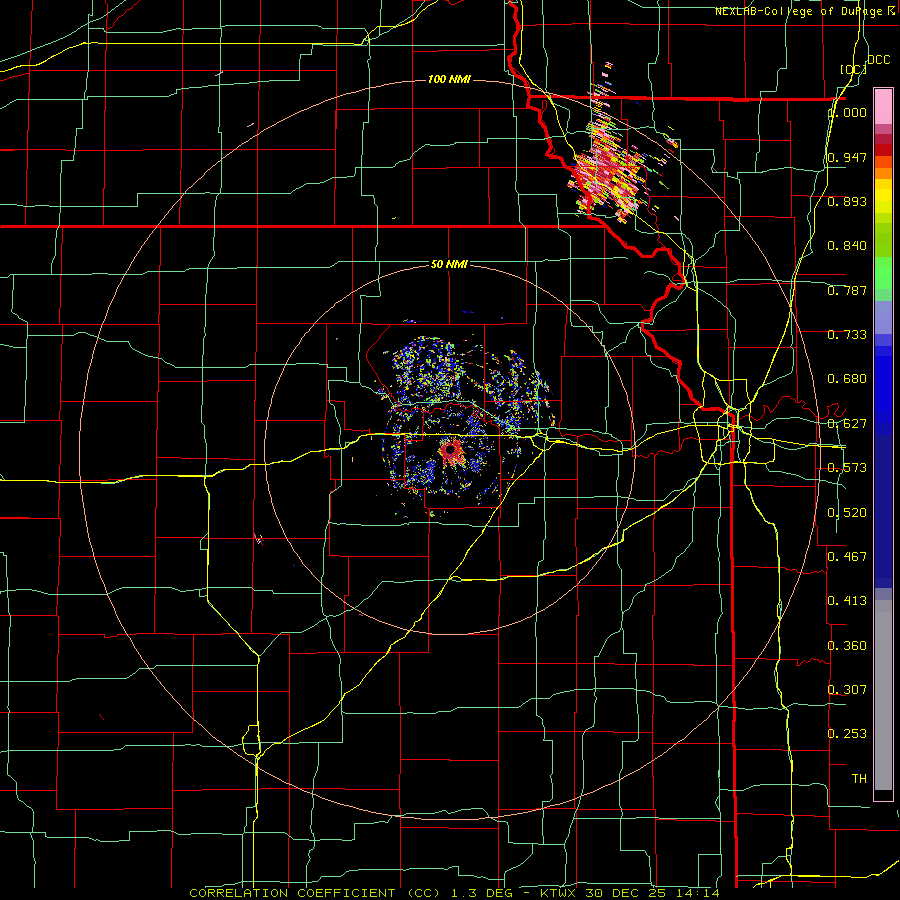Pick the light pink segment of the color bar
This screenshot has width=900, height=900.
point(883,106)
